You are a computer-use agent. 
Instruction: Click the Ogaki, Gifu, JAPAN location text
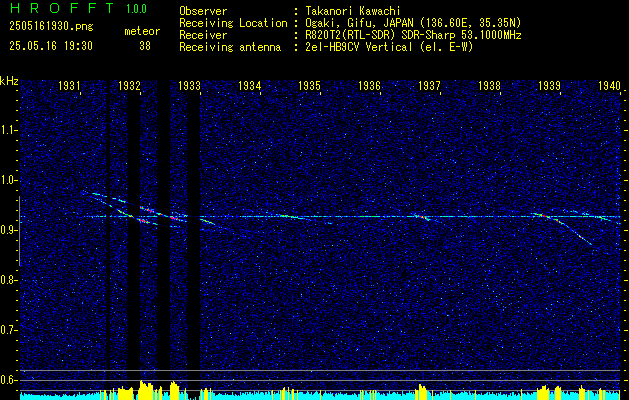point(411,23)
